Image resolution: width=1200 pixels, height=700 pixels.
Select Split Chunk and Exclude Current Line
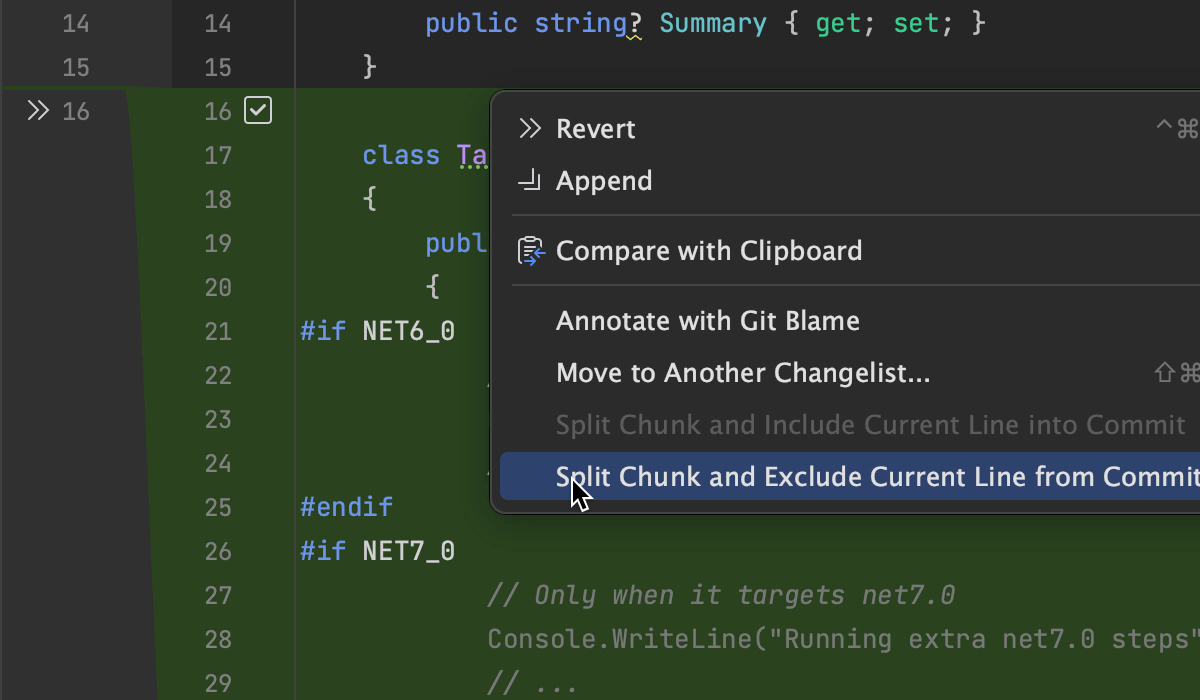(x=876, y=477)
